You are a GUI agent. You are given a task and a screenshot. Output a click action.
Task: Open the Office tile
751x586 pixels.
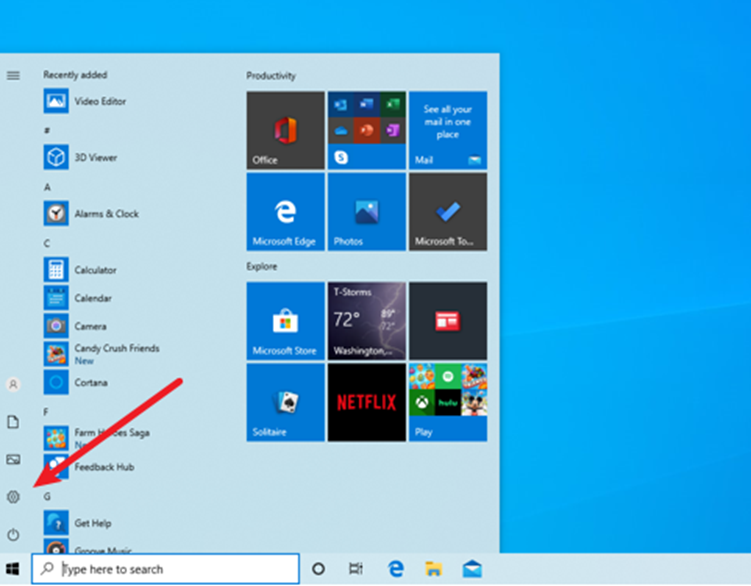pyautogui.click(x=285, y=130)
